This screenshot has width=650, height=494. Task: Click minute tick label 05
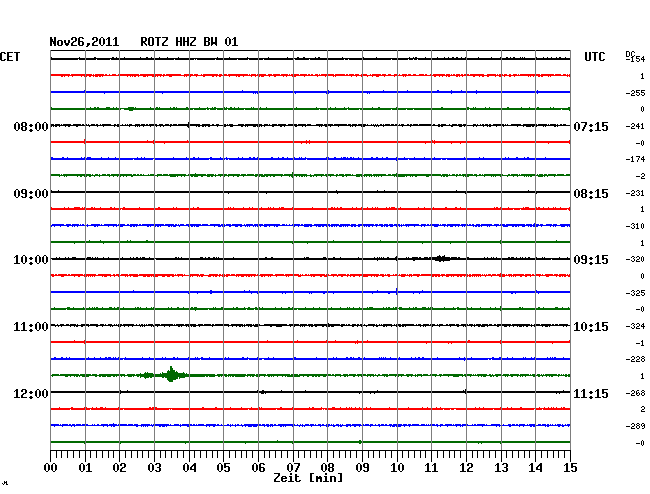(x=223, y=468)
